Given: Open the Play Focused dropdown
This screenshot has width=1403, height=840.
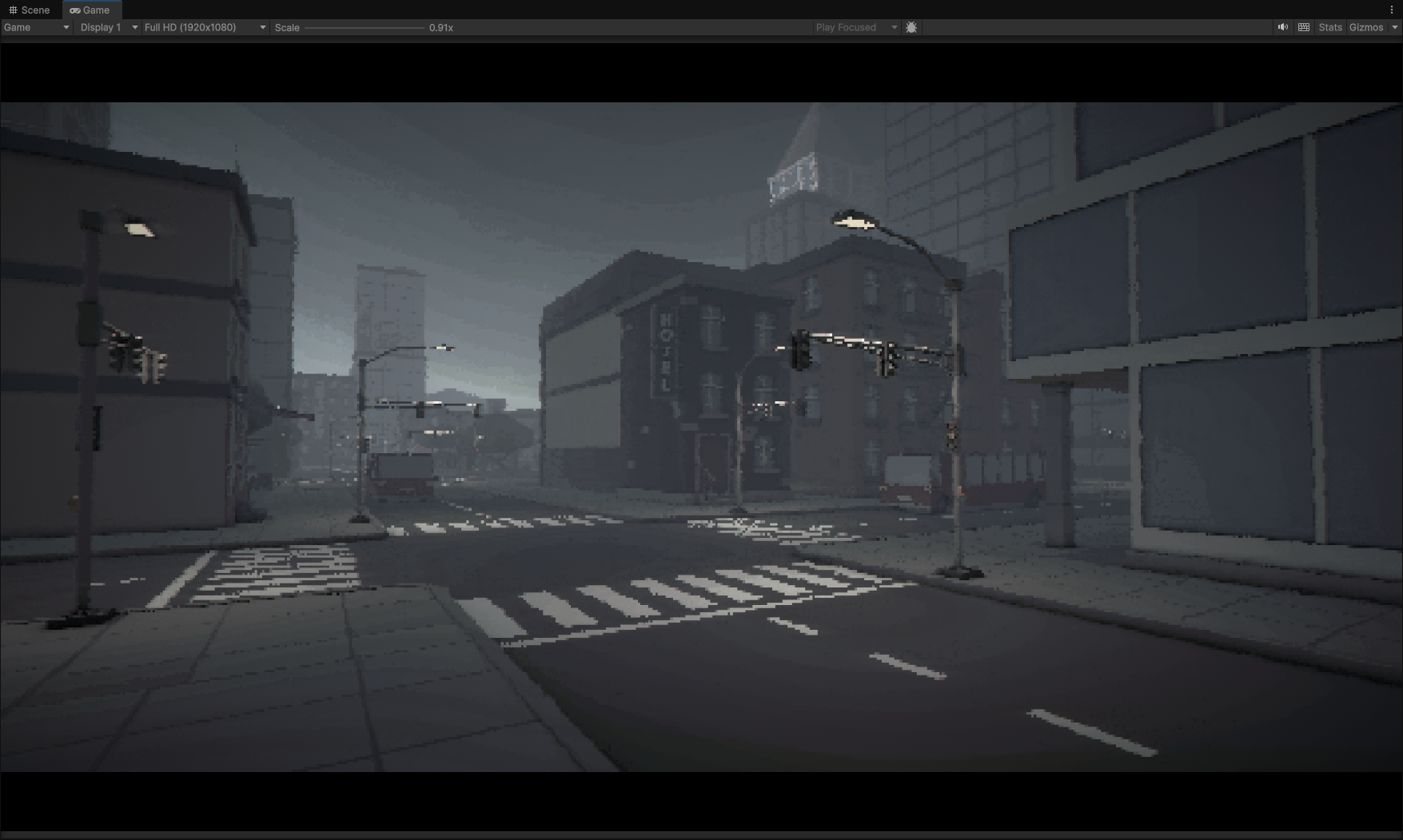Looking at the screenshot, I should click(855, 27).
